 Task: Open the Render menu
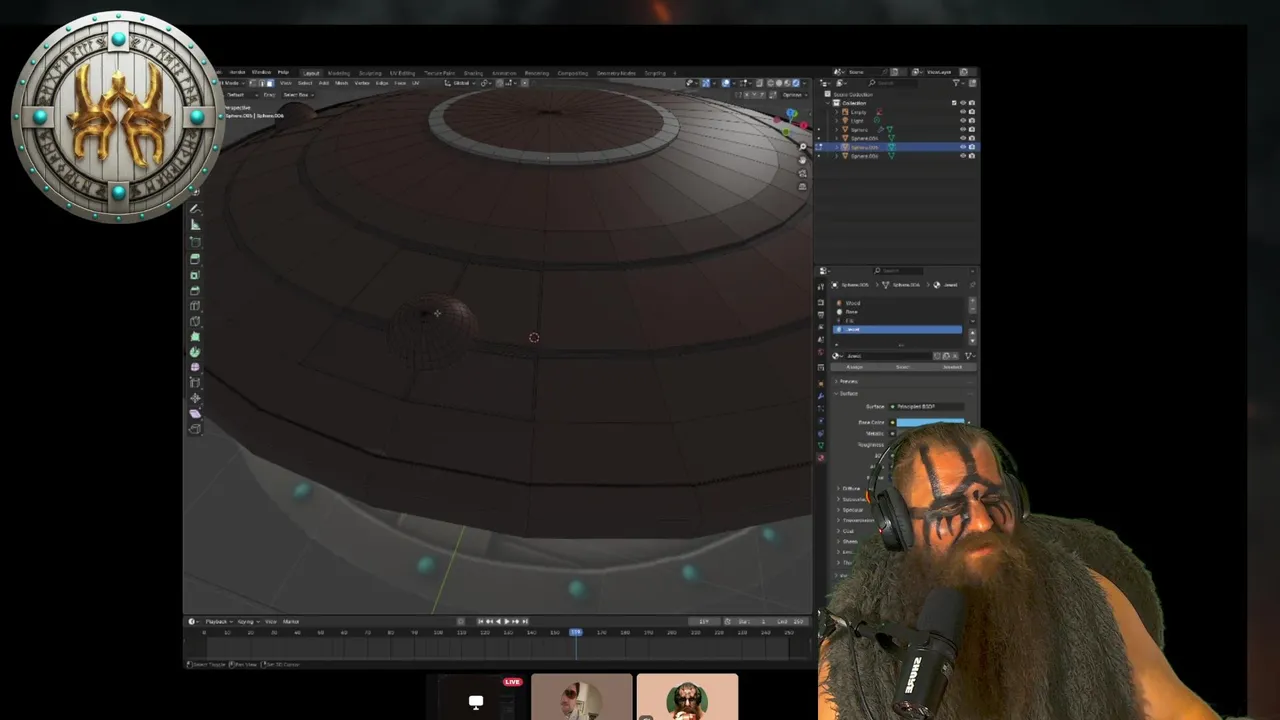pyautogui.click(x=237, y=72)
